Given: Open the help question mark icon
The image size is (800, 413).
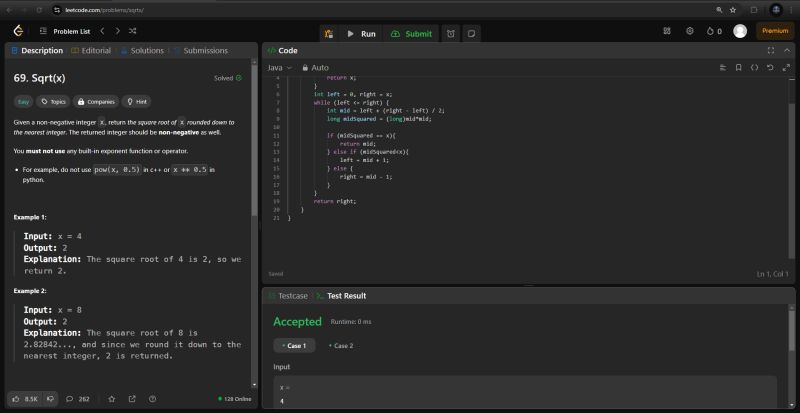Looking at the screenshot, I should (152, 399).
